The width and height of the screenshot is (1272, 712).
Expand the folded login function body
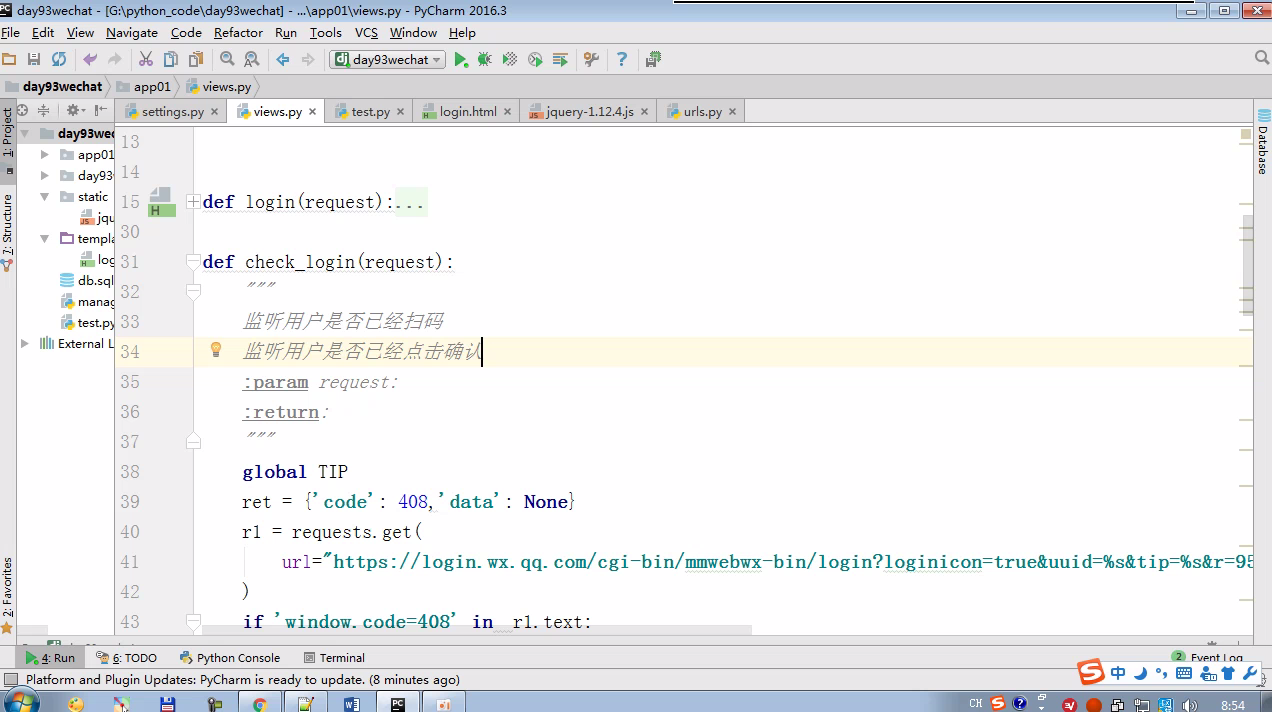194,202
